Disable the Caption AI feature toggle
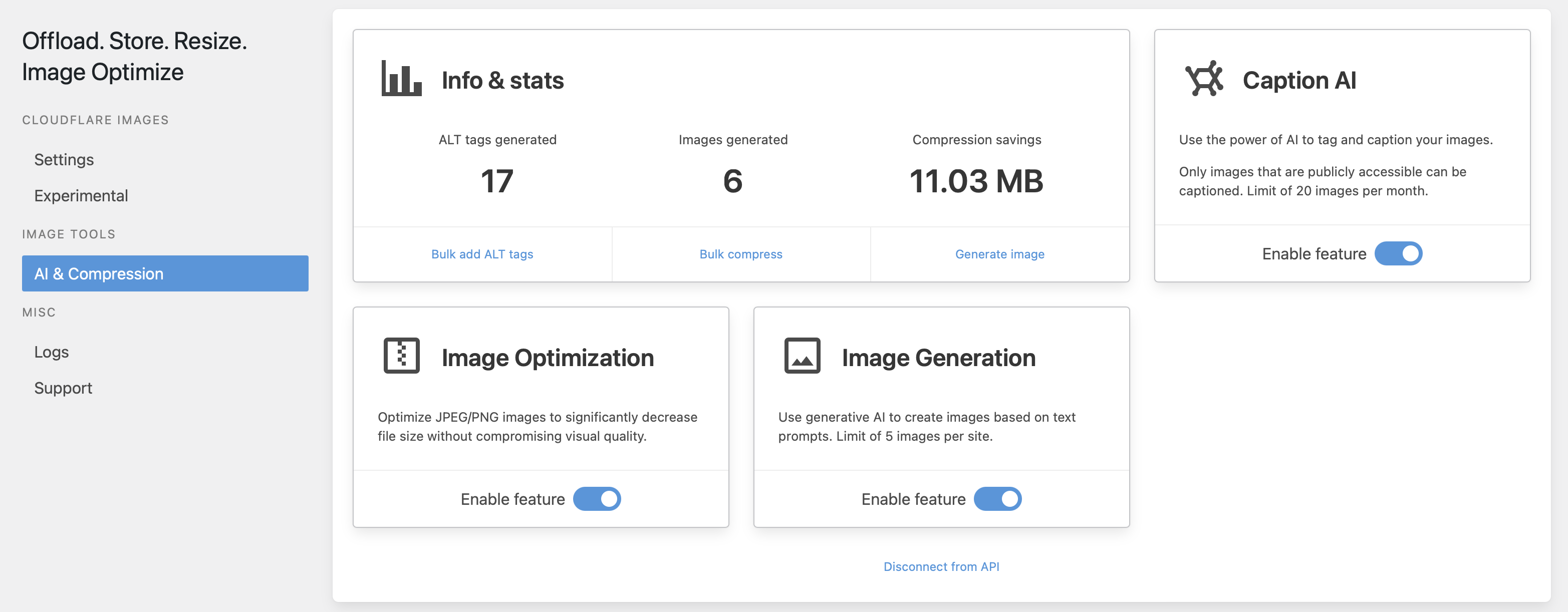Viewport: 1568px width, 612px height. click(1398, 254)
